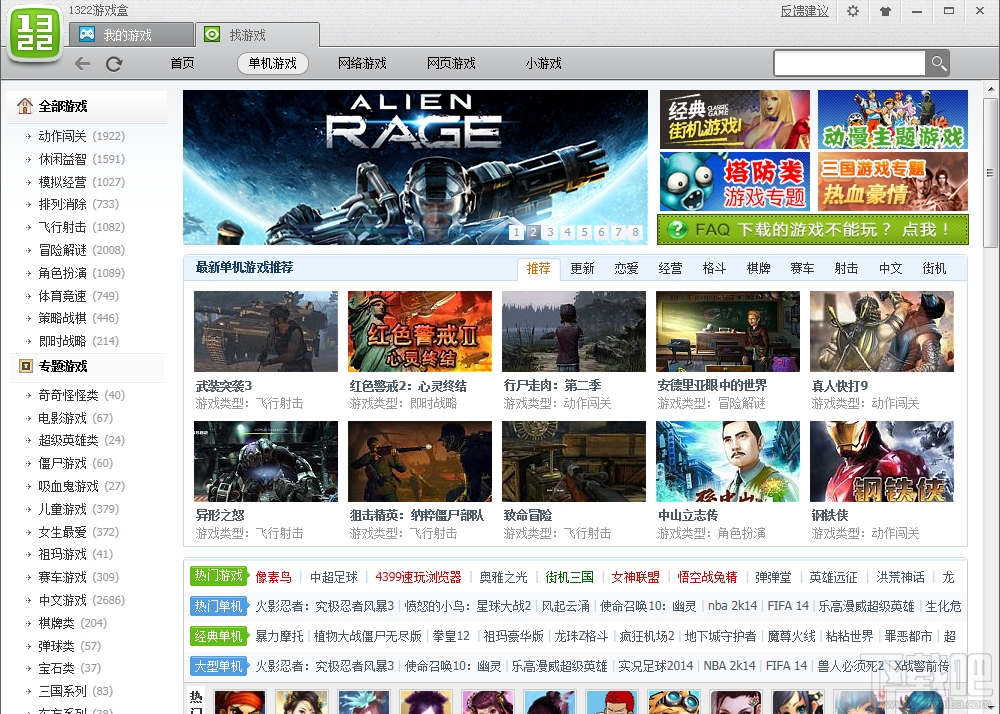Image resolution: width=1000 pixels, height=714 pixels.
Task: Click the FAQ 下载的游戏不能玩 button
Action: (x=813, y=230)
